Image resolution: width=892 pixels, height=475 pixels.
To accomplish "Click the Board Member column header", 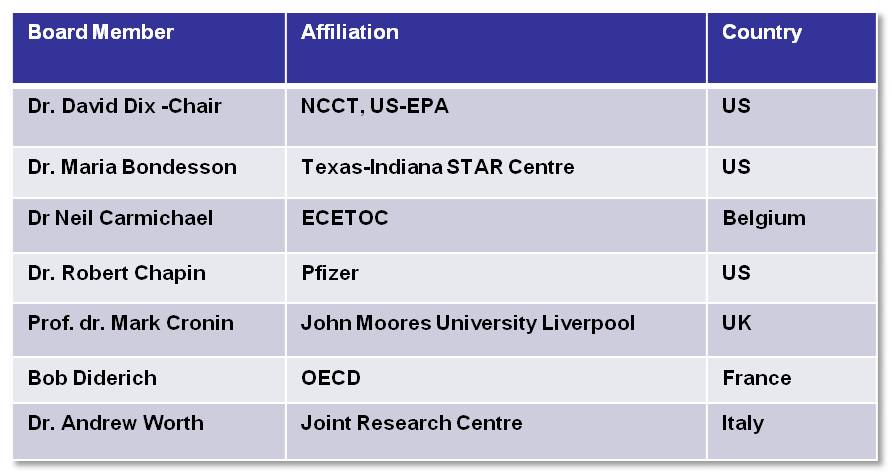I will (x=101, y=33).
